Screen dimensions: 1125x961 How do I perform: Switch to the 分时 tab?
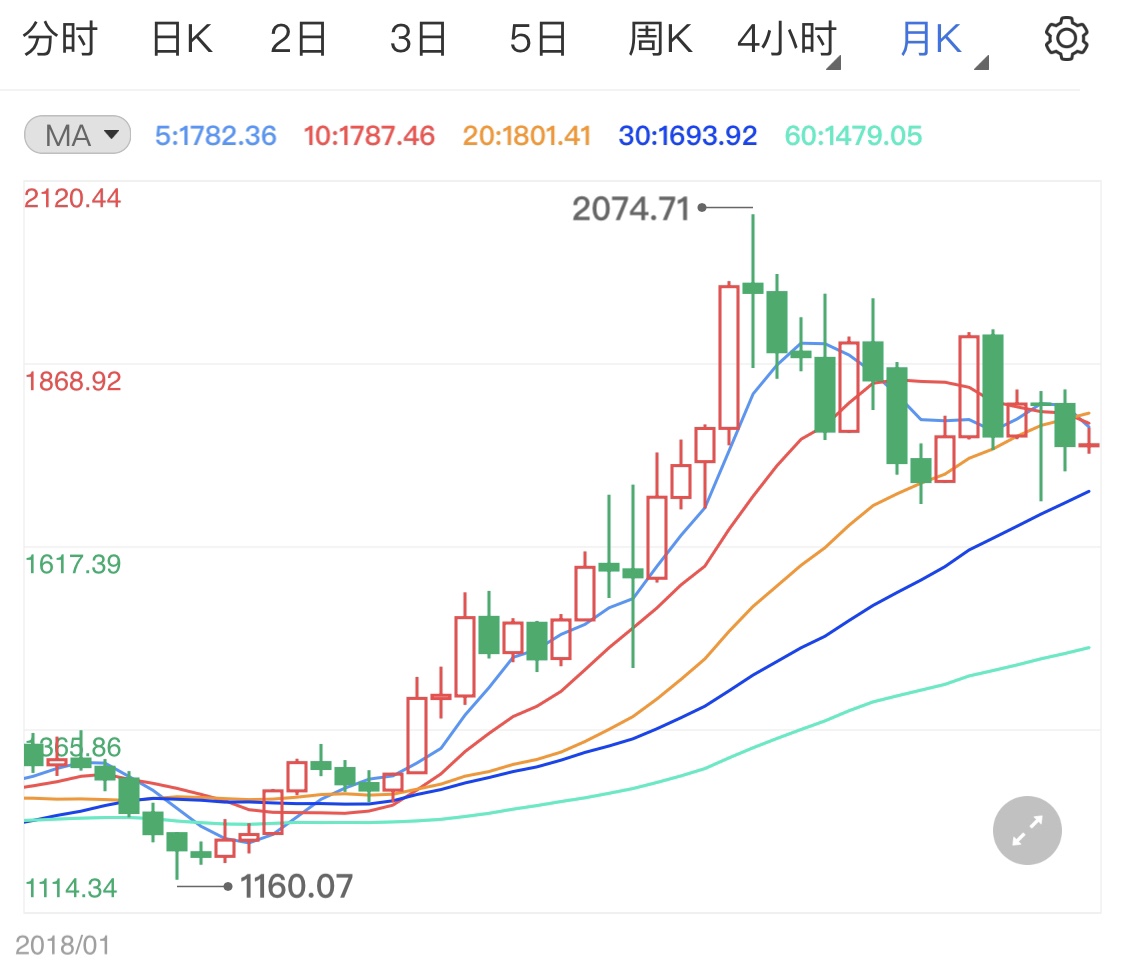pos(60,40)
